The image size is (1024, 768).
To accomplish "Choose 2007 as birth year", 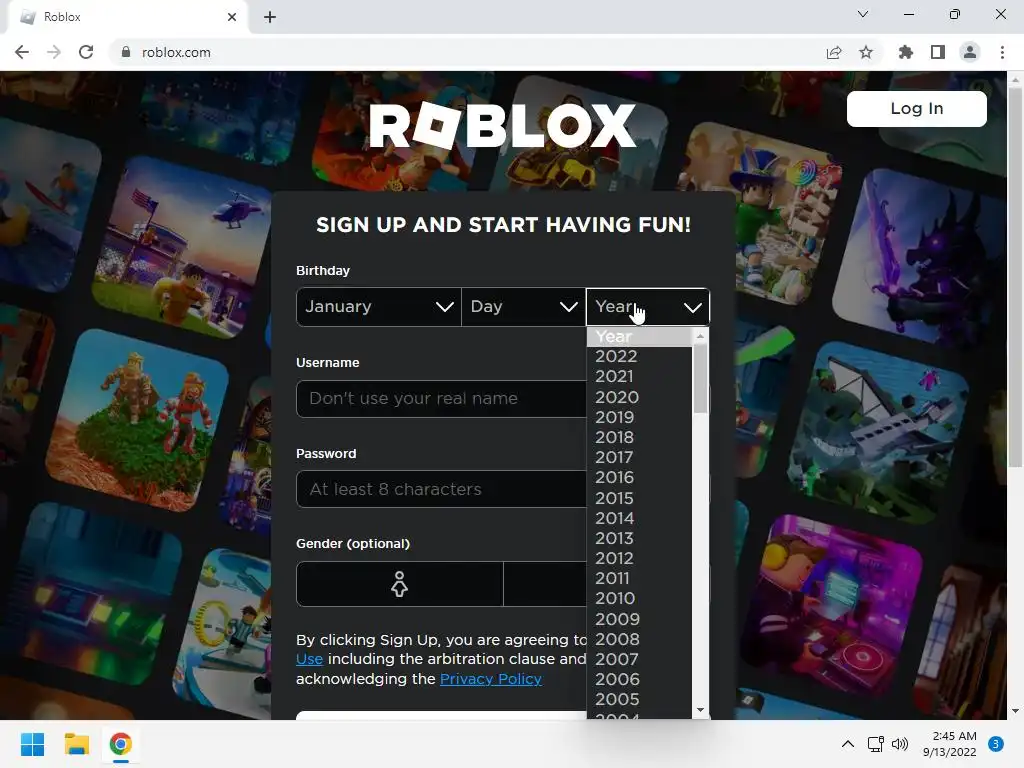I will click(x=639, y=660).
